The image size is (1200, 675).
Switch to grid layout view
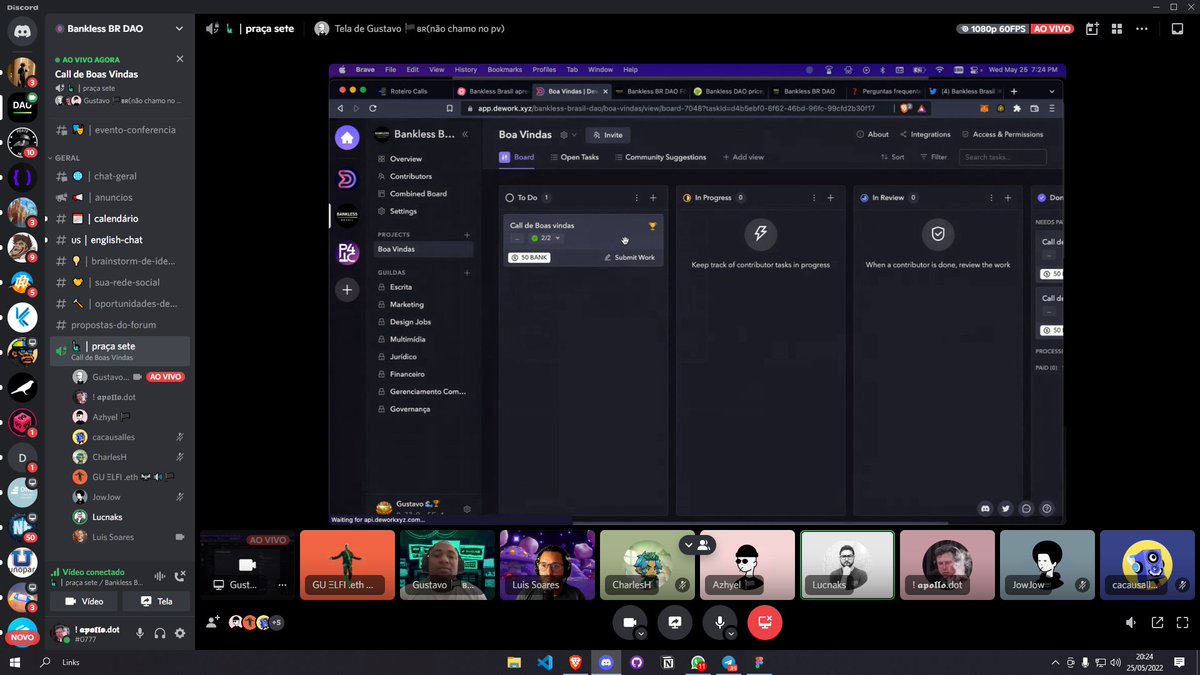point(1117,29)
